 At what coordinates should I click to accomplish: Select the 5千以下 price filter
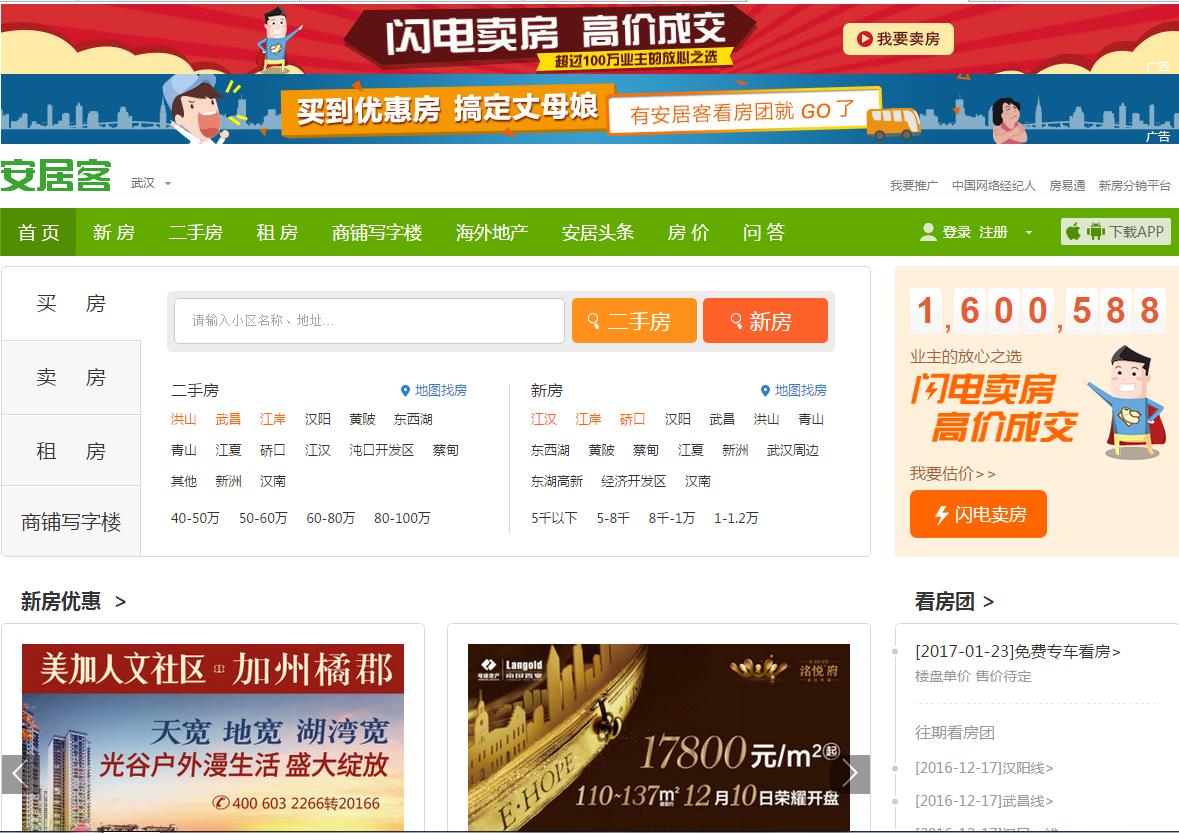[x=554, y=518]
